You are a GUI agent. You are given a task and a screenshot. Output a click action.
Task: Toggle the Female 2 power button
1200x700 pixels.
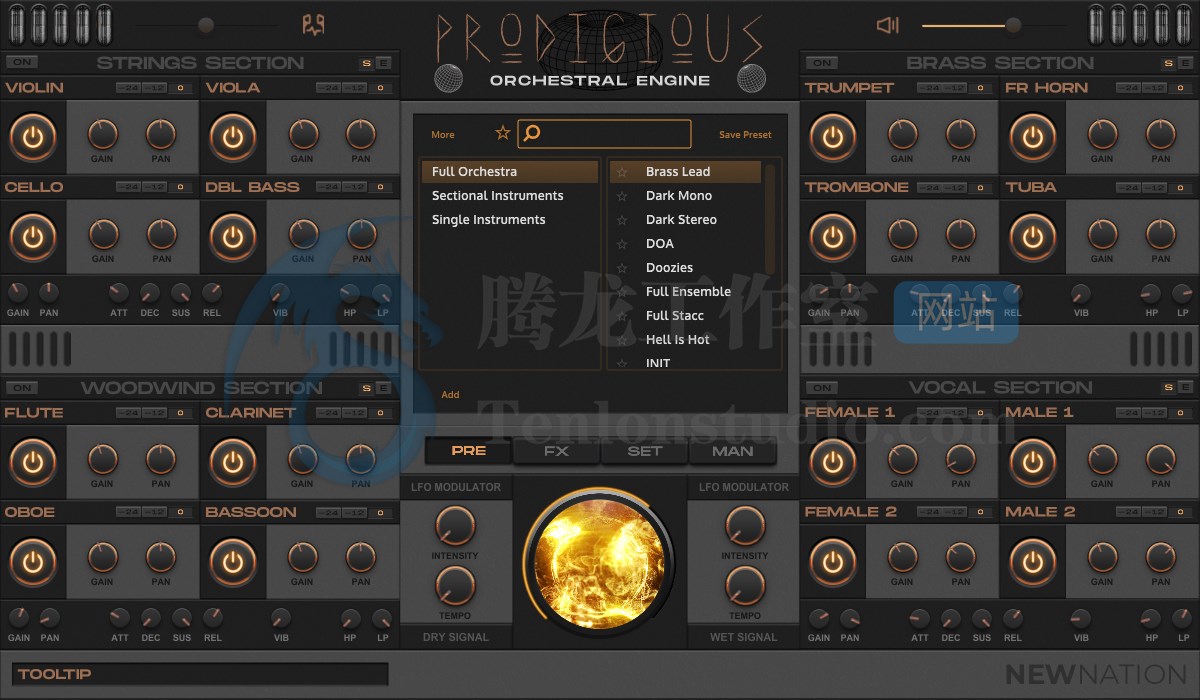[833, 562]
